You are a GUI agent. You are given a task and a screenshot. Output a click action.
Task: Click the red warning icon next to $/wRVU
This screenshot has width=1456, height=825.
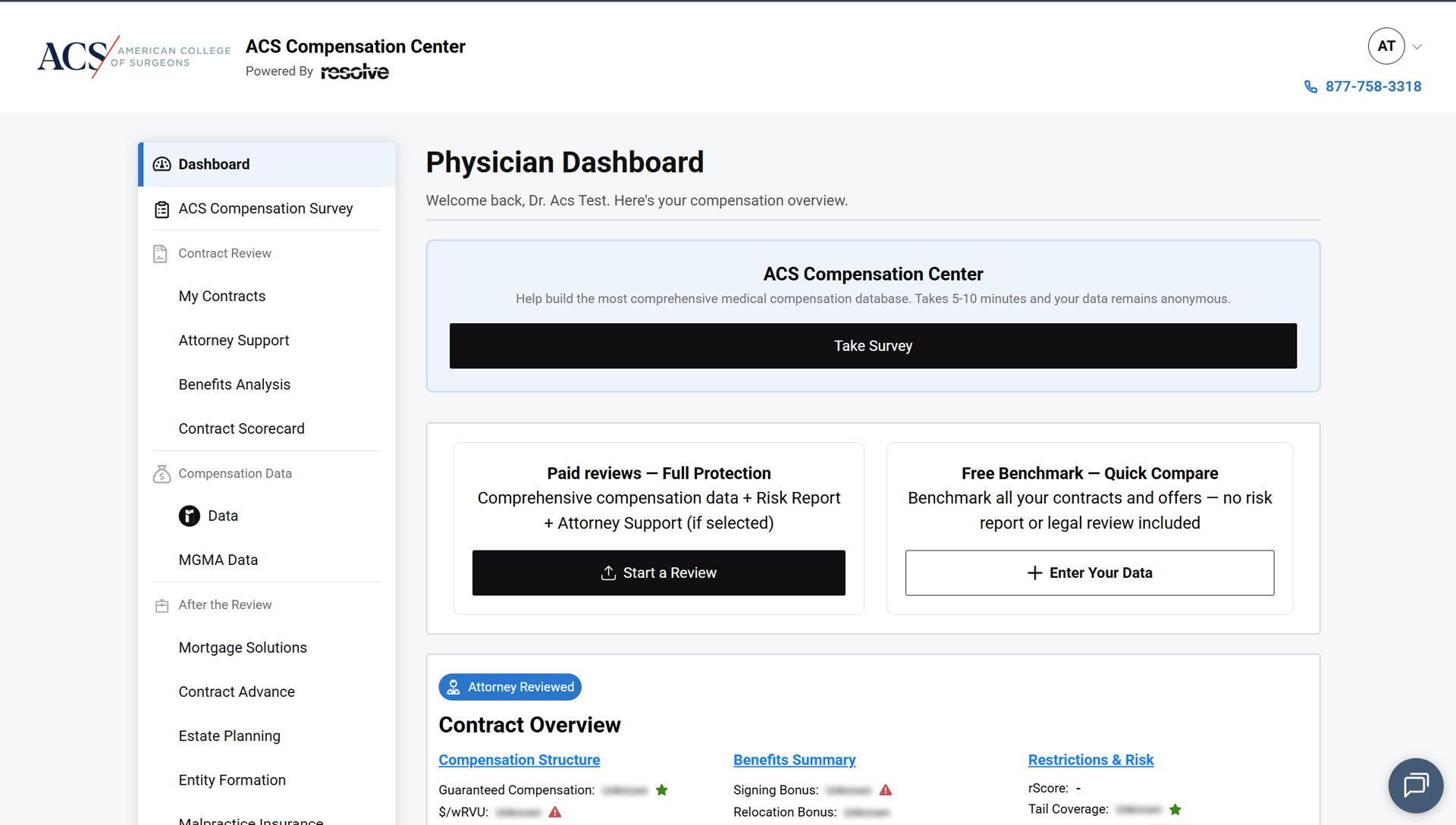pyautogui.click(x=555, y=812)
